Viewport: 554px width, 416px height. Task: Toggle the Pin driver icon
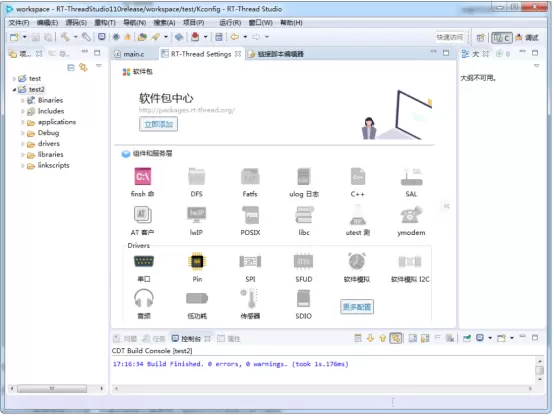click(197, 262)
